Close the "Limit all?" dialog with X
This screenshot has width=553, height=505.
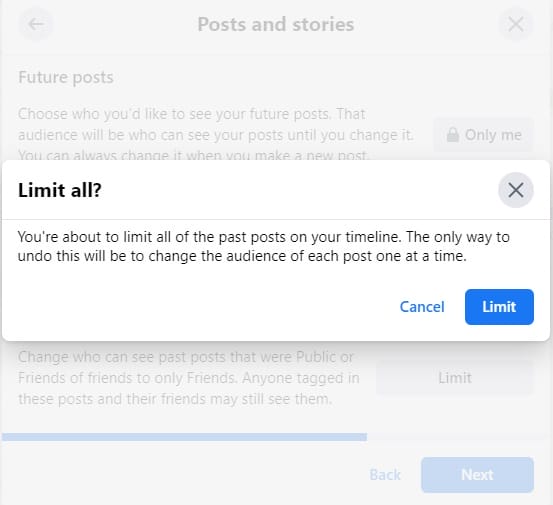click(x=516, y=190)
